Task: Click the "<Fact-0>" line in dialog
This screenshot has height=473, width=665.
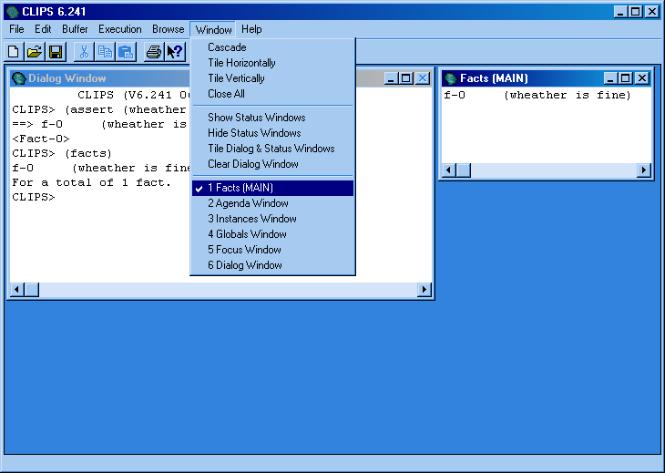Action: coord(41,139)
